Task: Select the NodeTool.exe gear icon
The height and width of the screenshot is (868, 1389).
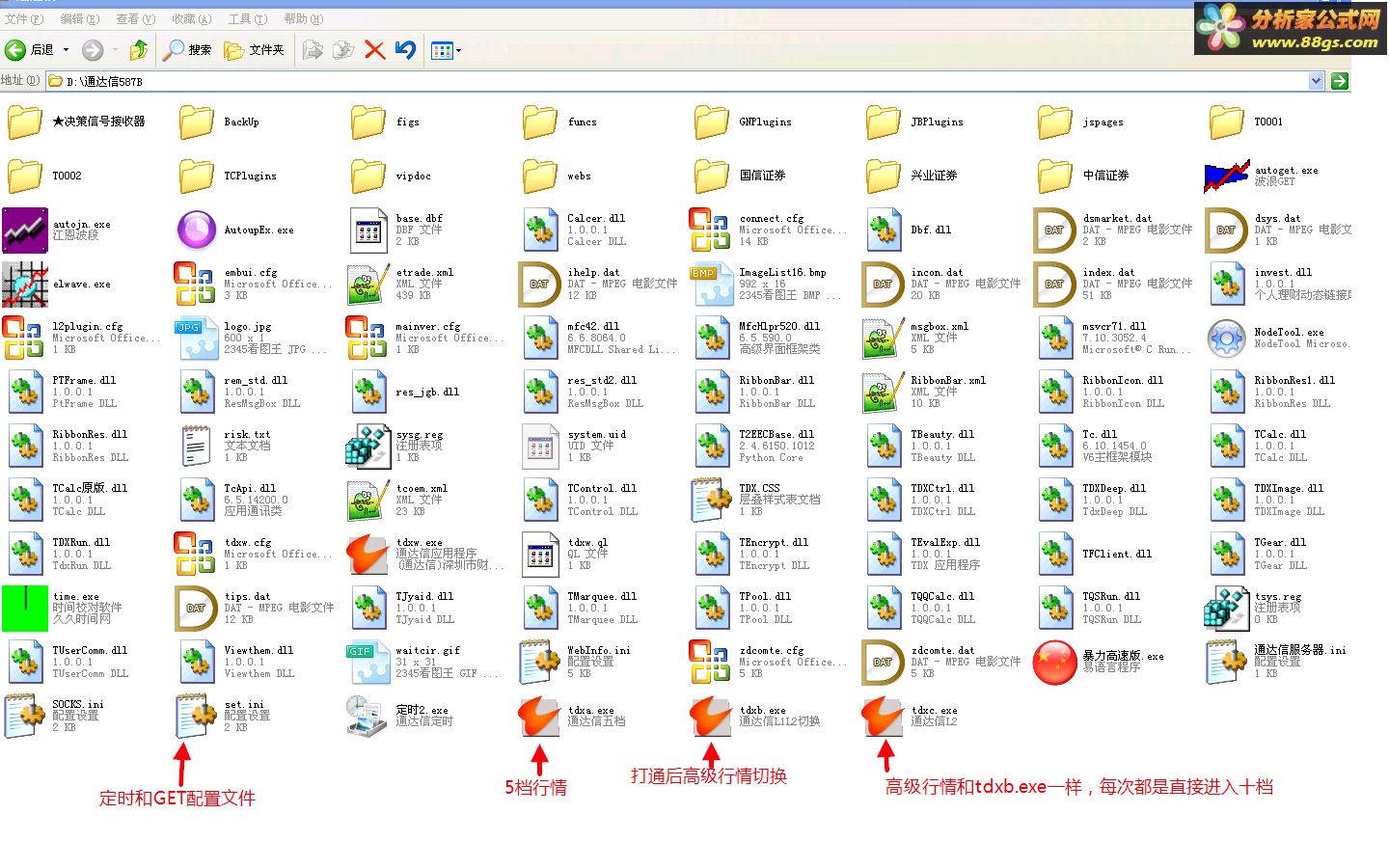Action: point(1226,338)
